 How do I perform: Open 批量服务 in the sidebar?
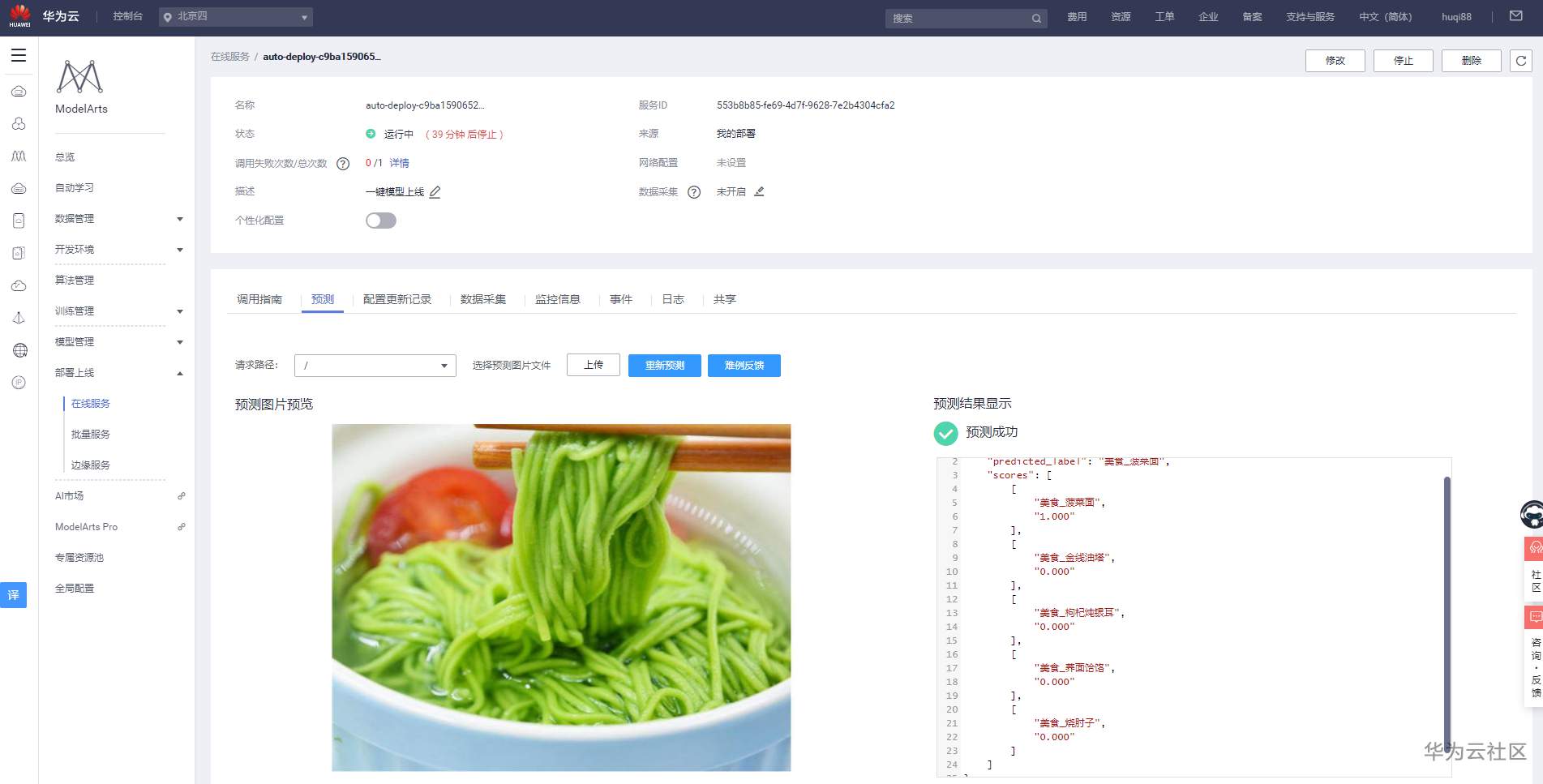coord(90,435)
